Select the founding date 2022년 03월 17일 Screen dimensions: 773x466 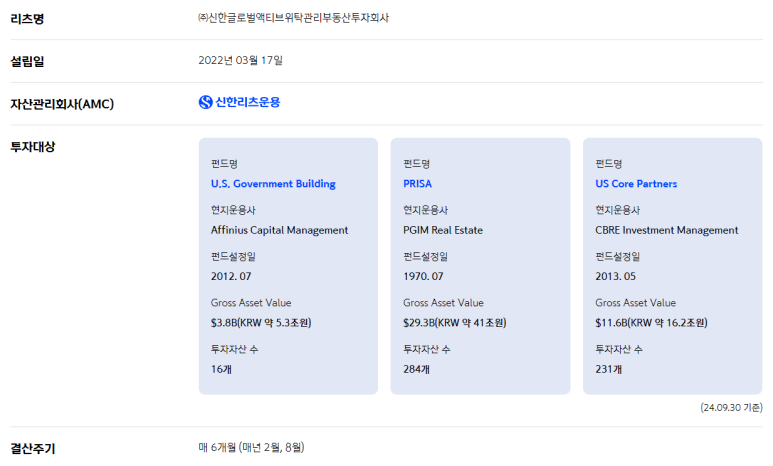tap(241, 61)
